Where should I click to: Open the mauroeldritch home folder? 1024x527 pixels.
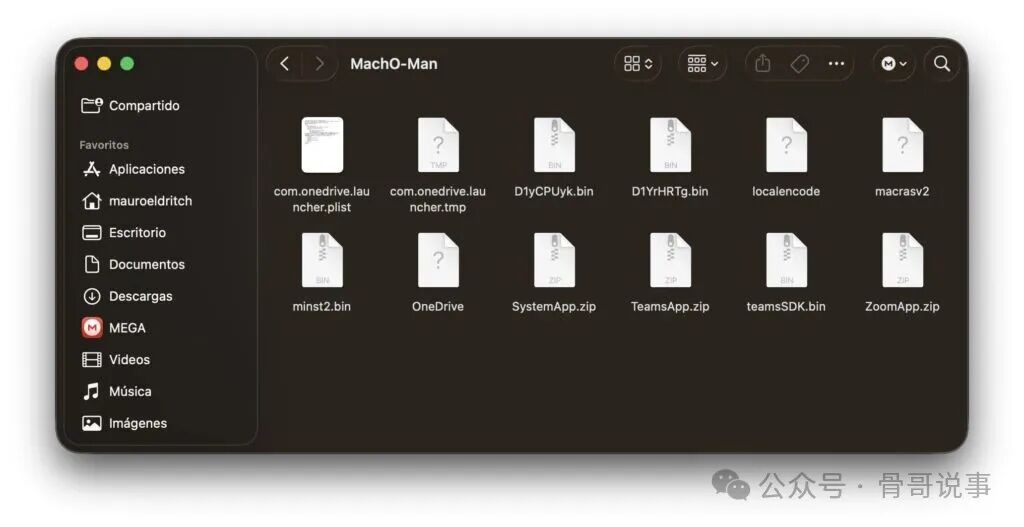(137, 201)
